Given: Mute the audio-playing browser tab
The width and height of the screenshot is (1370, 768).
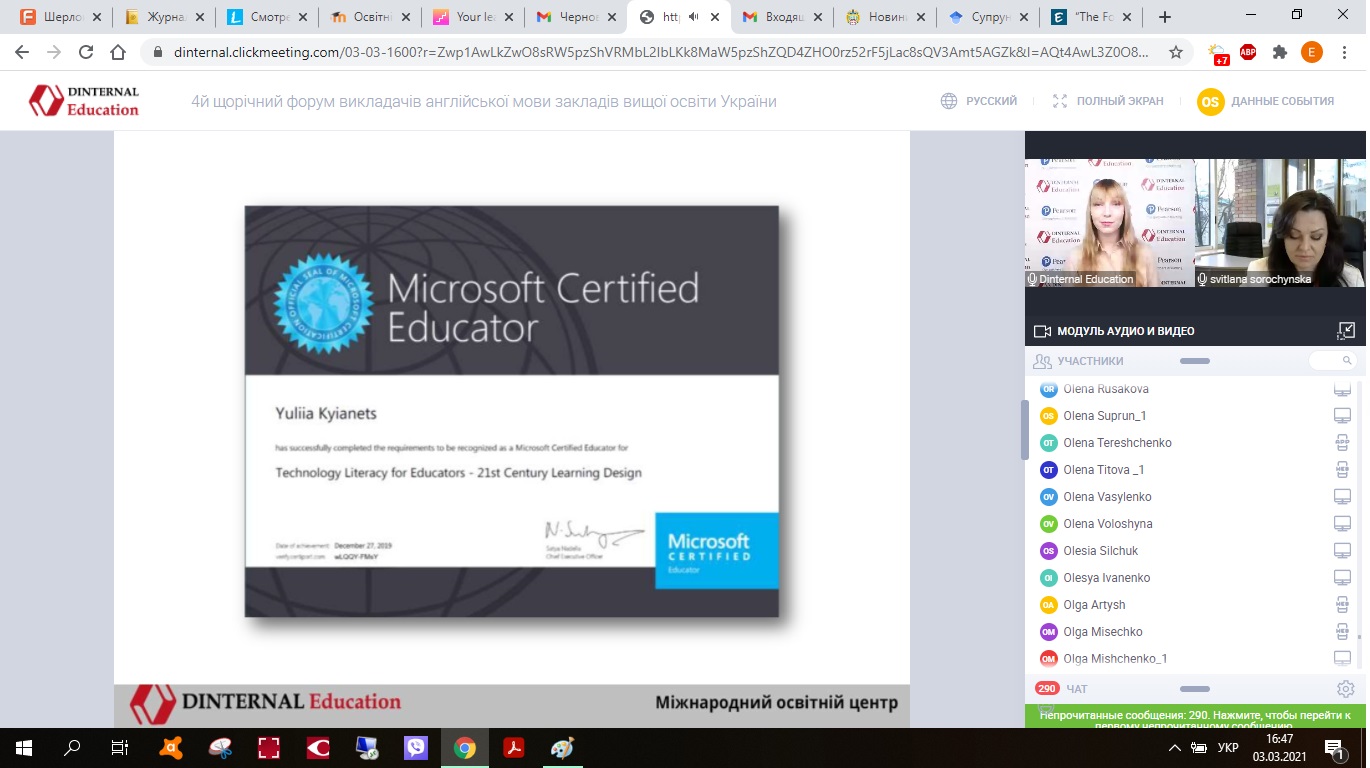Looking at the screenshot, I should click(x=693, y=17).
